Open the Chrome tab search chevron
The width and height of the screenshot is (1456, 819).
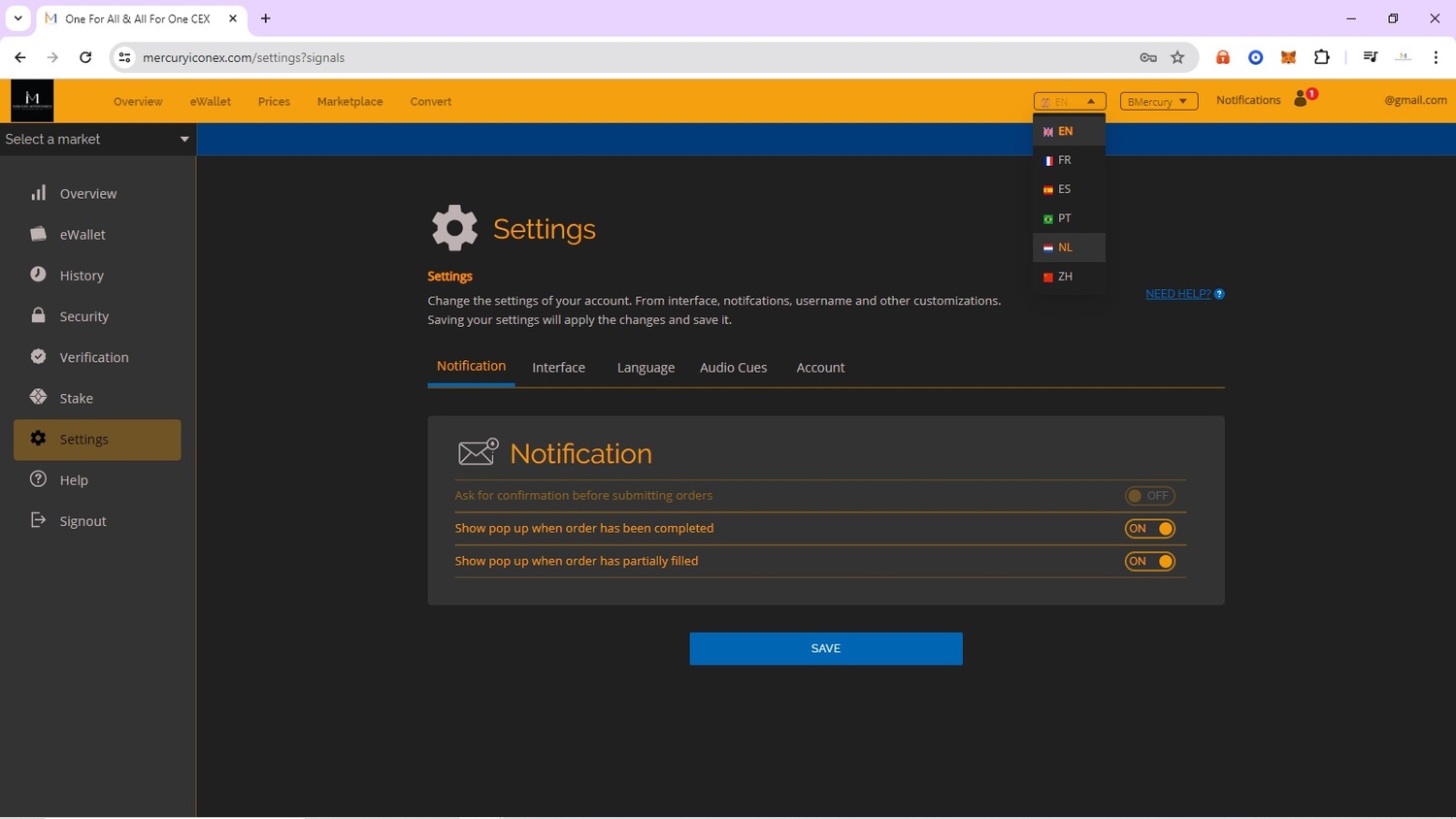(x=17, y=18)
